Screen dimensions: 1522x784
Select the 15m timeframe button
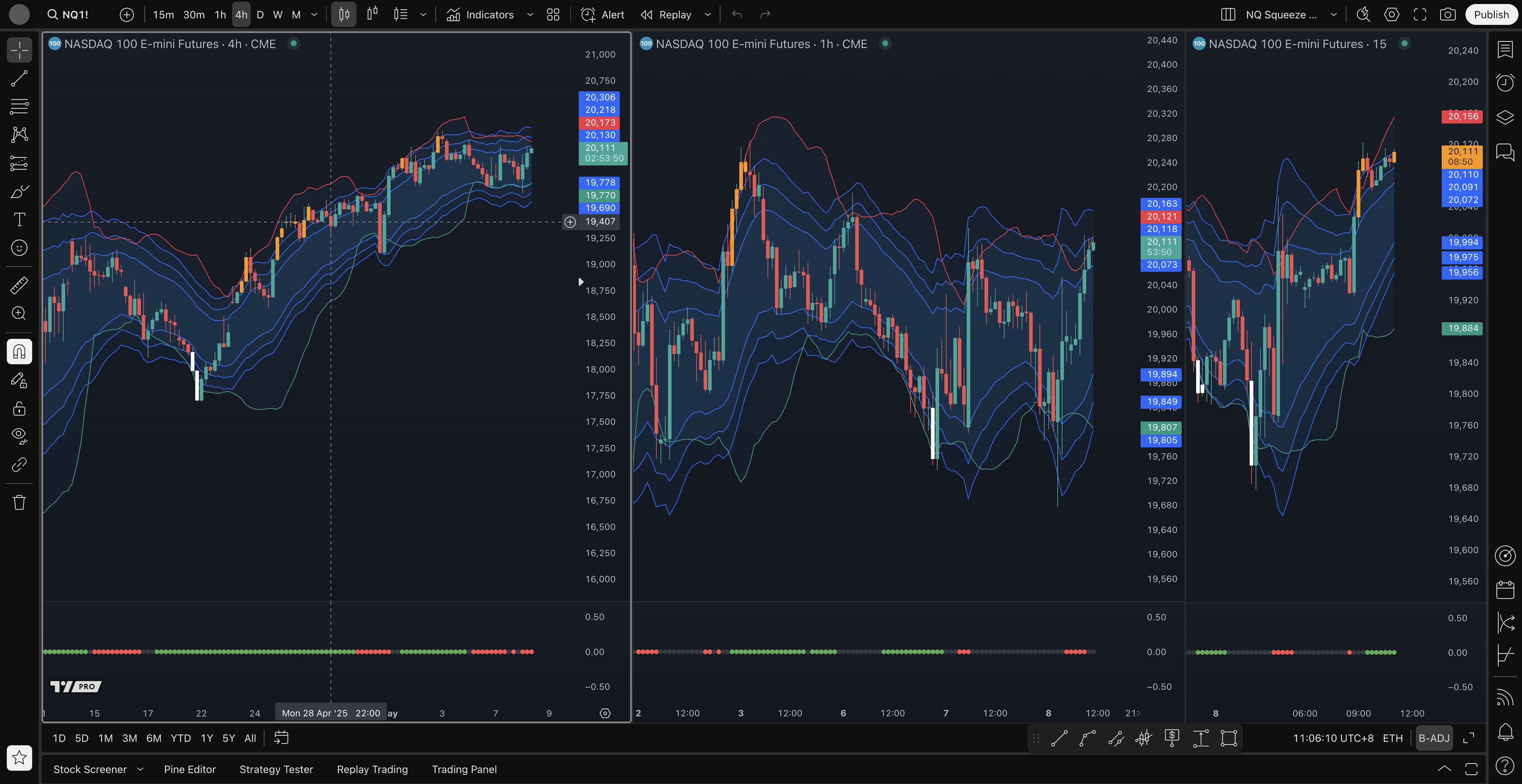(x=163, y=15)
